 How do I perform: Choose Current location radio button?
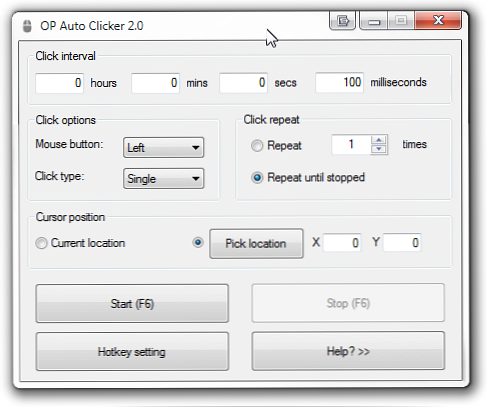41,243
